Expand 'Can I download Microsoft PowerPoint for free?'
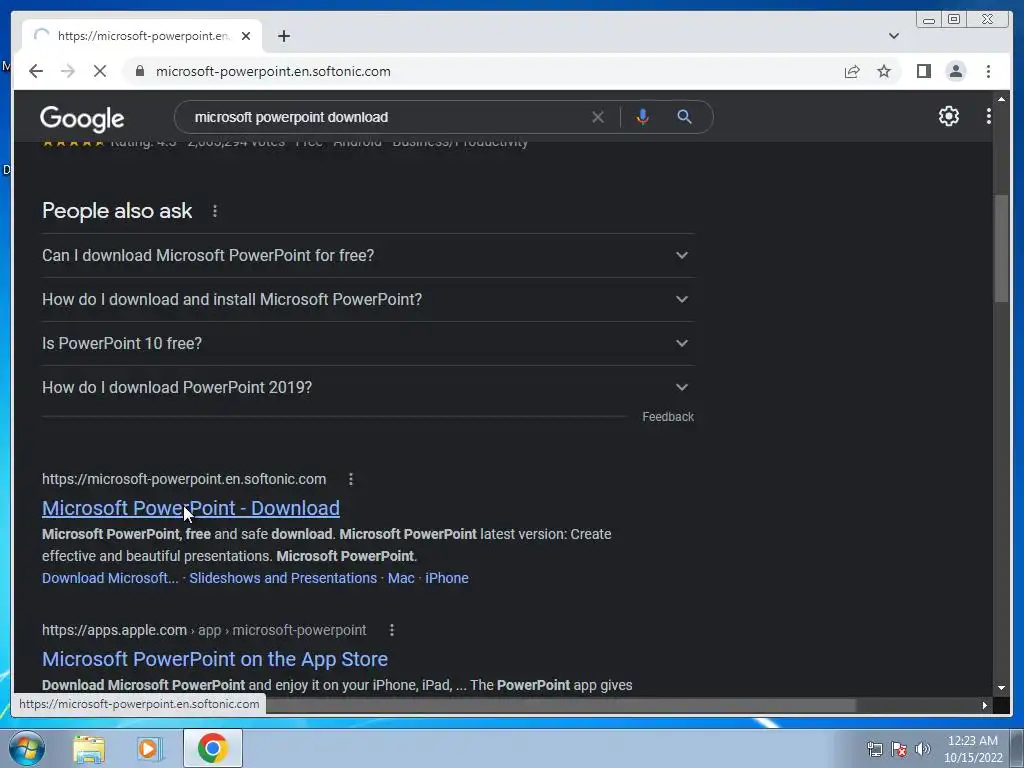The height and width of the screenshot is (768, 1024). 368,255
